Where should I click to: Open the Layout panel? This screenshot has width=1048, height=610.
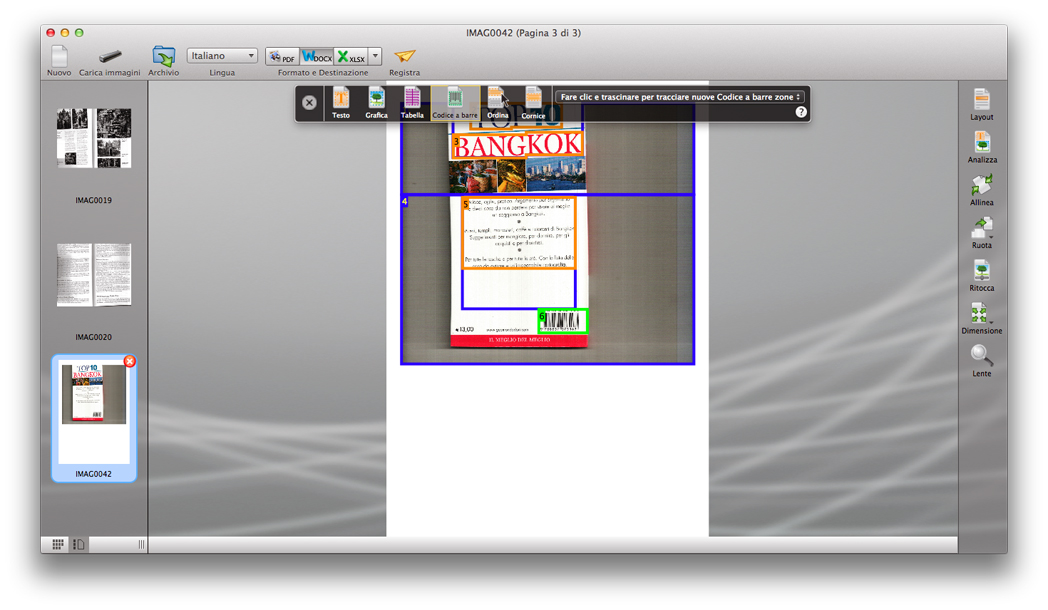click(982, 104)
